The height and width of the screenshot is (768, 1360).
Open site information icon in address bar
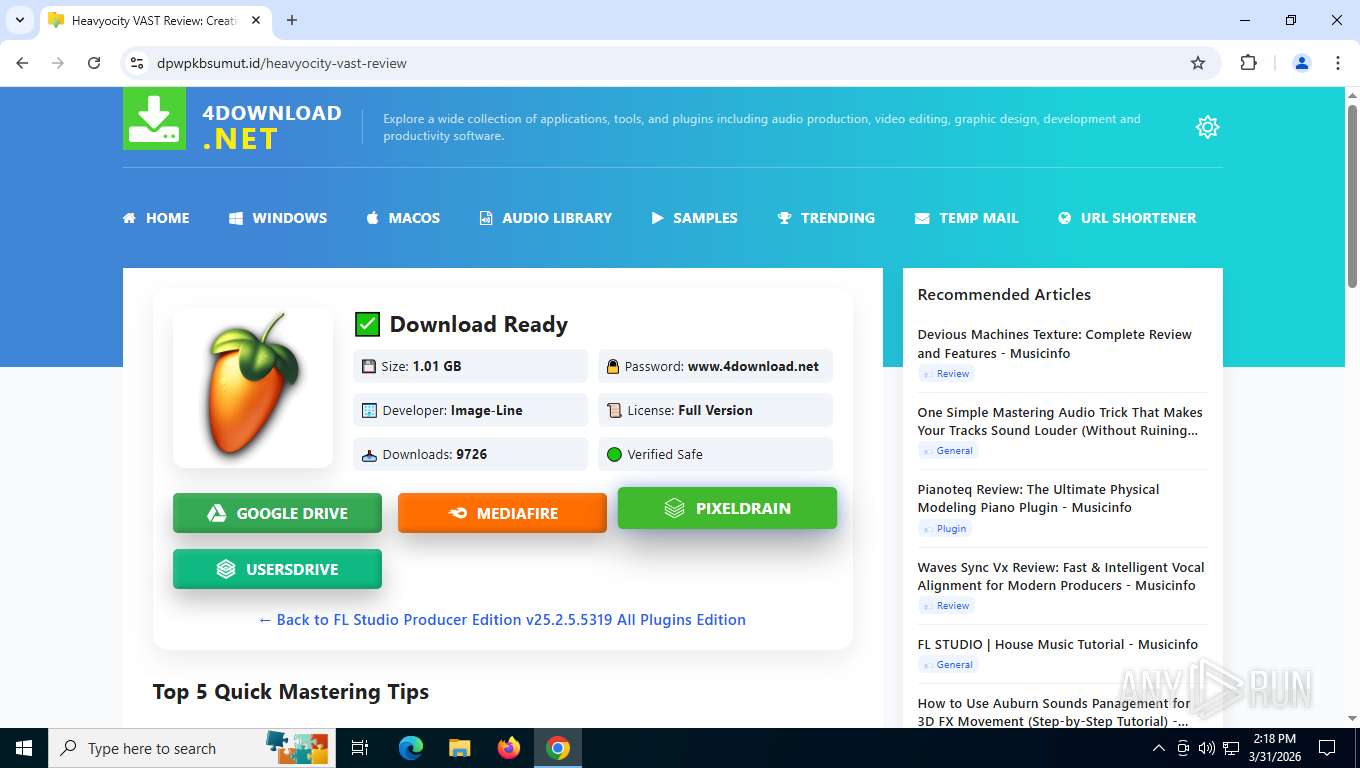tap(138, 63)
